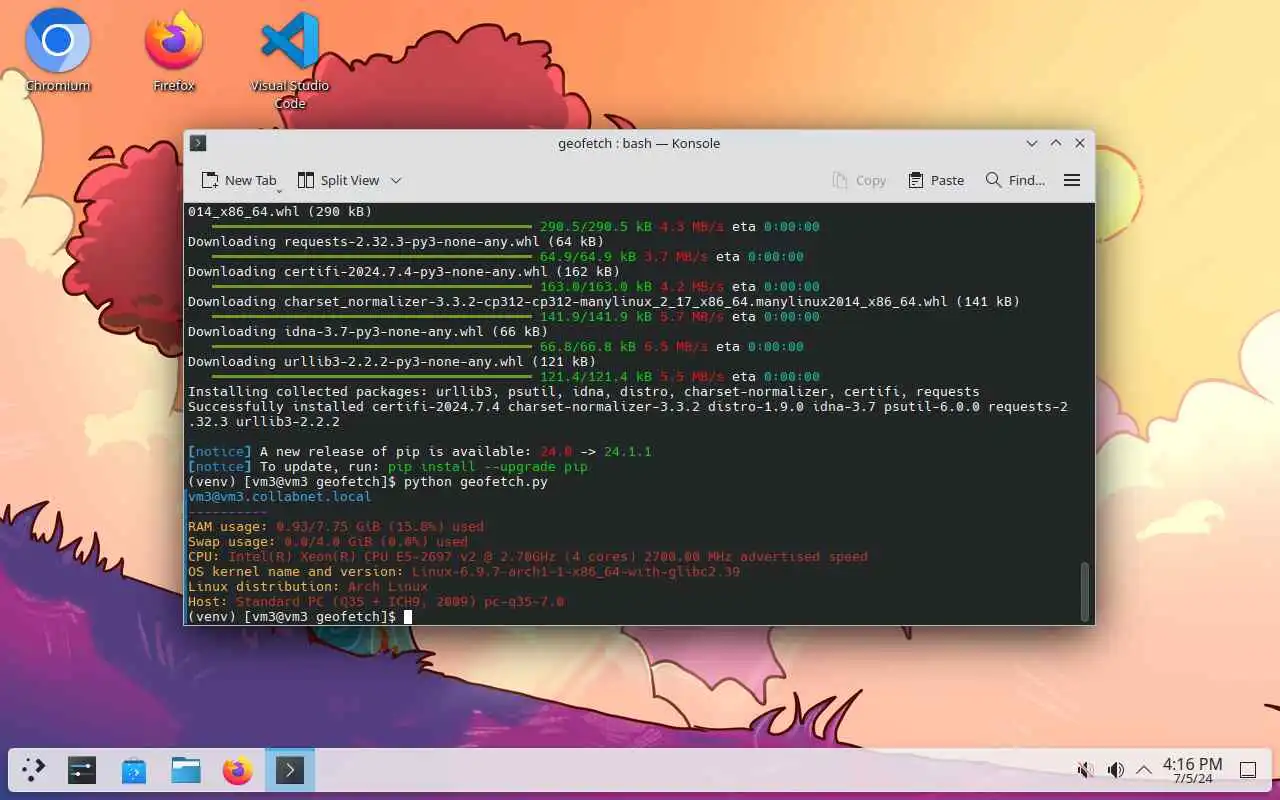The height and width of the screenshot is (800, 1280).
Task: Launch Firefox from the taskbar
Action: tap(238, 770)
